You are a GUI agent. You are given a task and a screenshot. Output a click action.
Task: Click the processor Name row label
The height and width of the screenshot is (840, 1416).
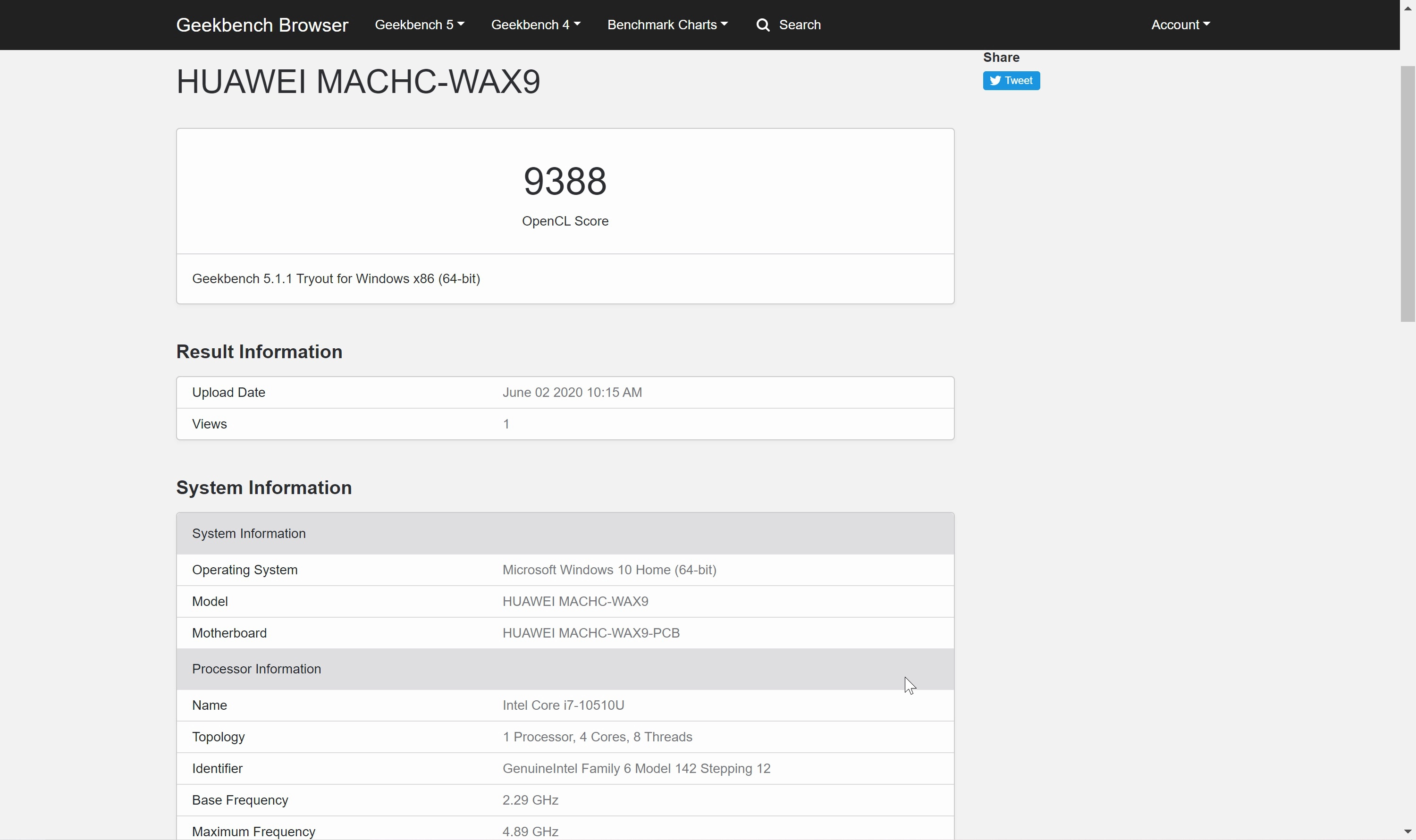tap(210, 706)
